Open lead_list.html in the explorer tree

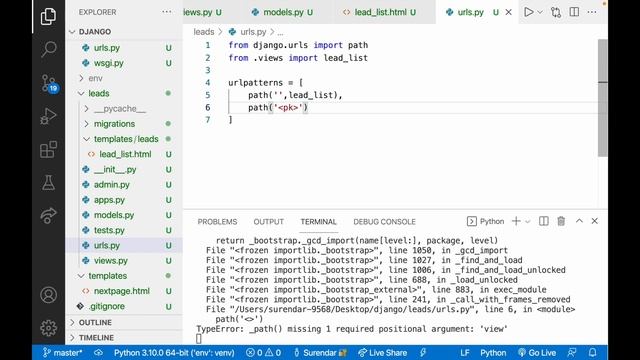[x=124, y=154]
